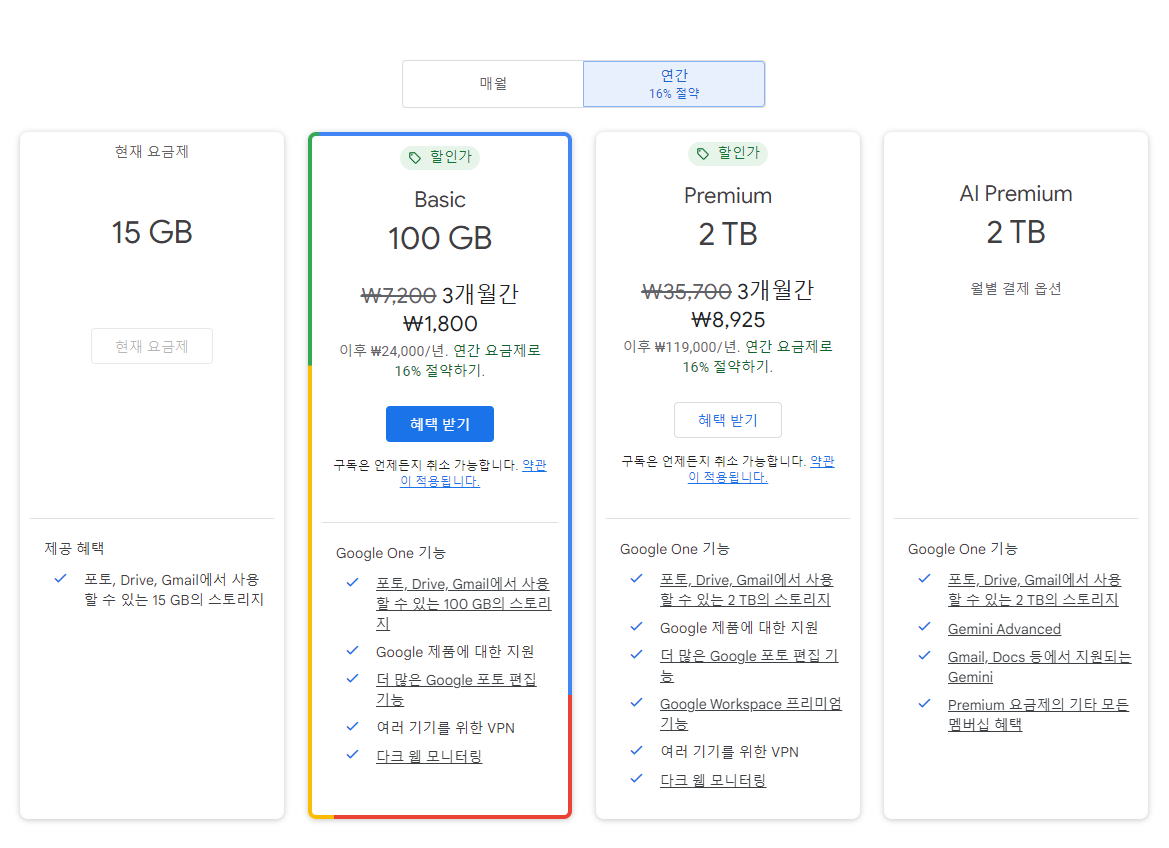Open the Gemini Advanced link
The image size is (1169, 848).
(1004, 629)
